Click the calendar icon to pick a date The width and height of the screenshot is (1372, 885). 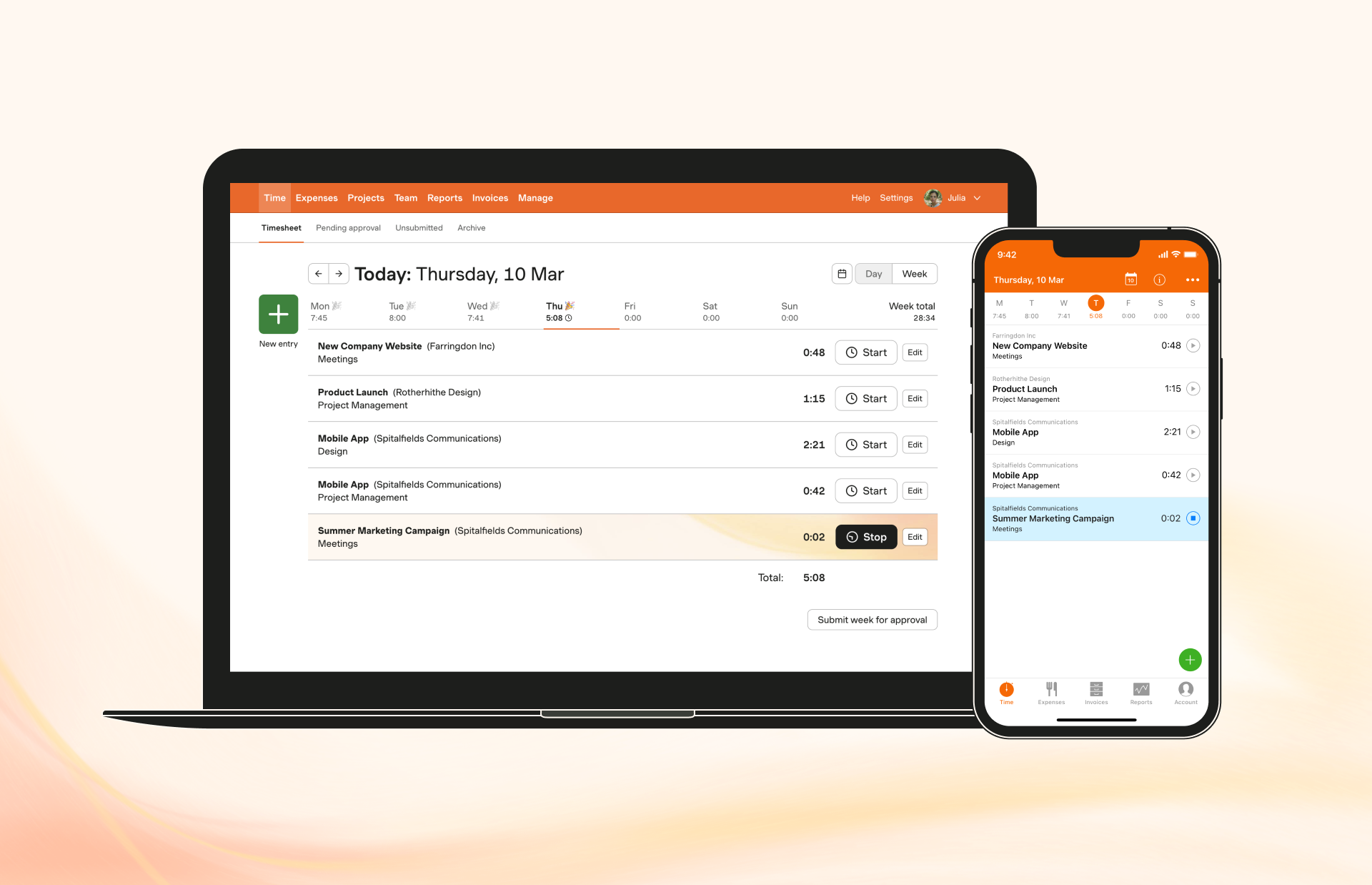842,274
